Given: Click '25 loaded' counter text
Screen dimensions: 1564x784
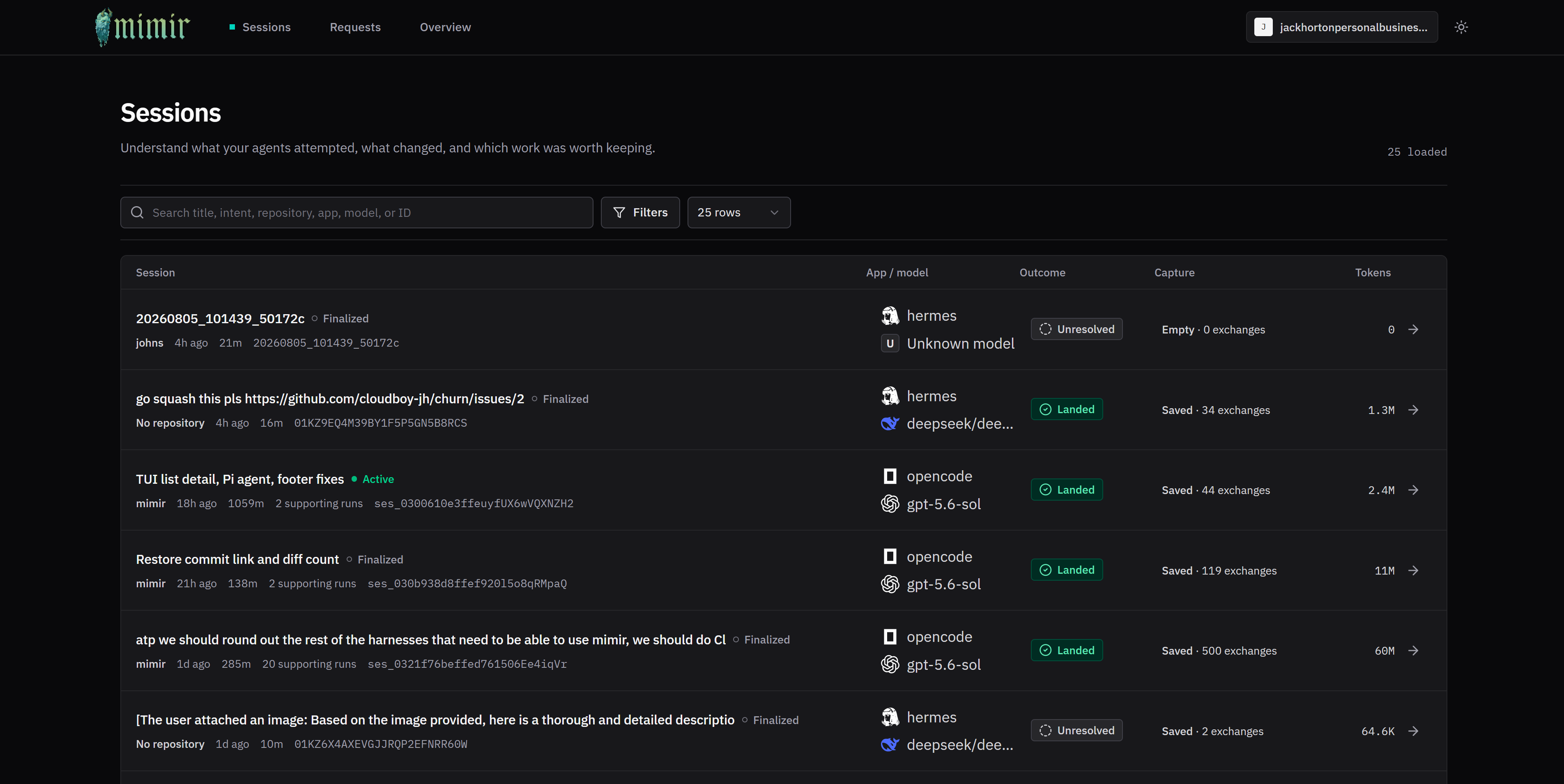Looking at the screenshot, I should [x=1417, y=152].
